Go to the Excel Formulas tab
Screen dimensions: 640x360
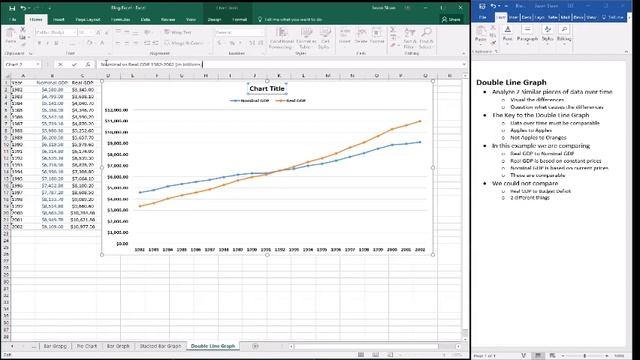click(120, 19)
